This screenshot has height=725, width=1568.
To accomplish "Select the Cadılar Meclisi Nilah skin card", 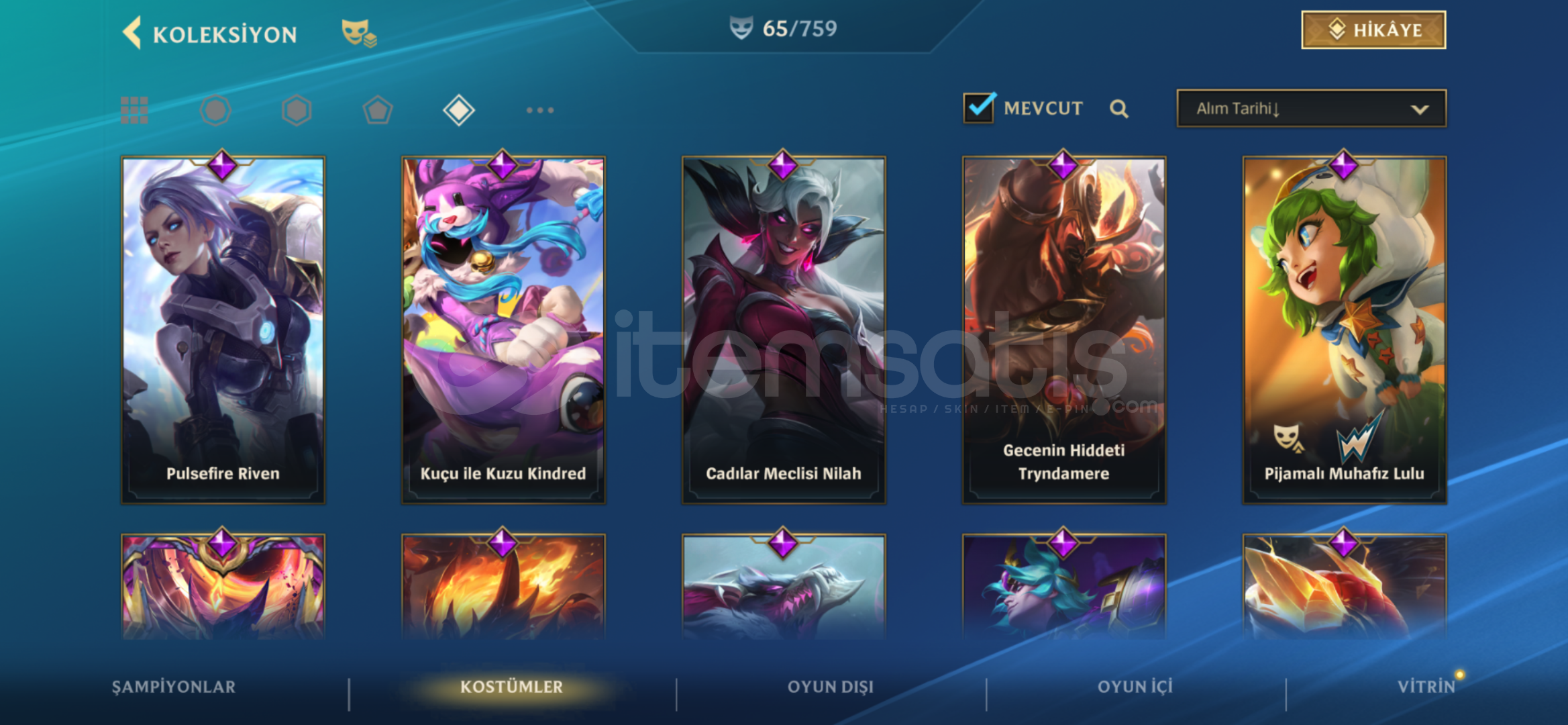I will (x=784, y=330).
